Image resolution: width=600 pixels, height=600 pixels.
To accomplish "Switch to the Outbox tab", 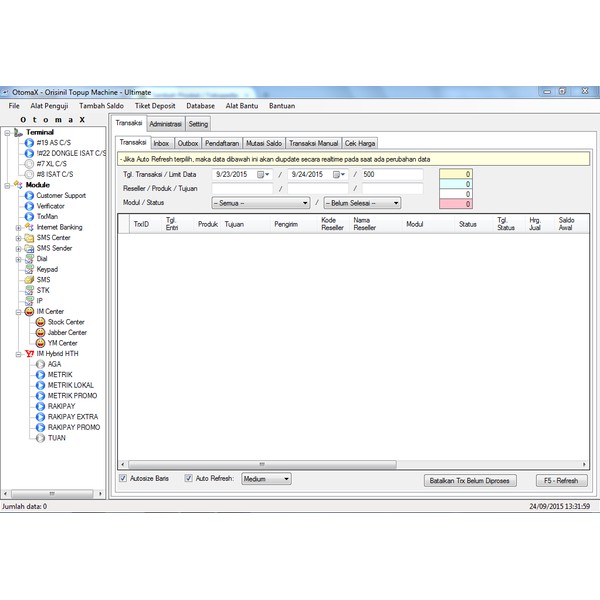I will point(188,143).
